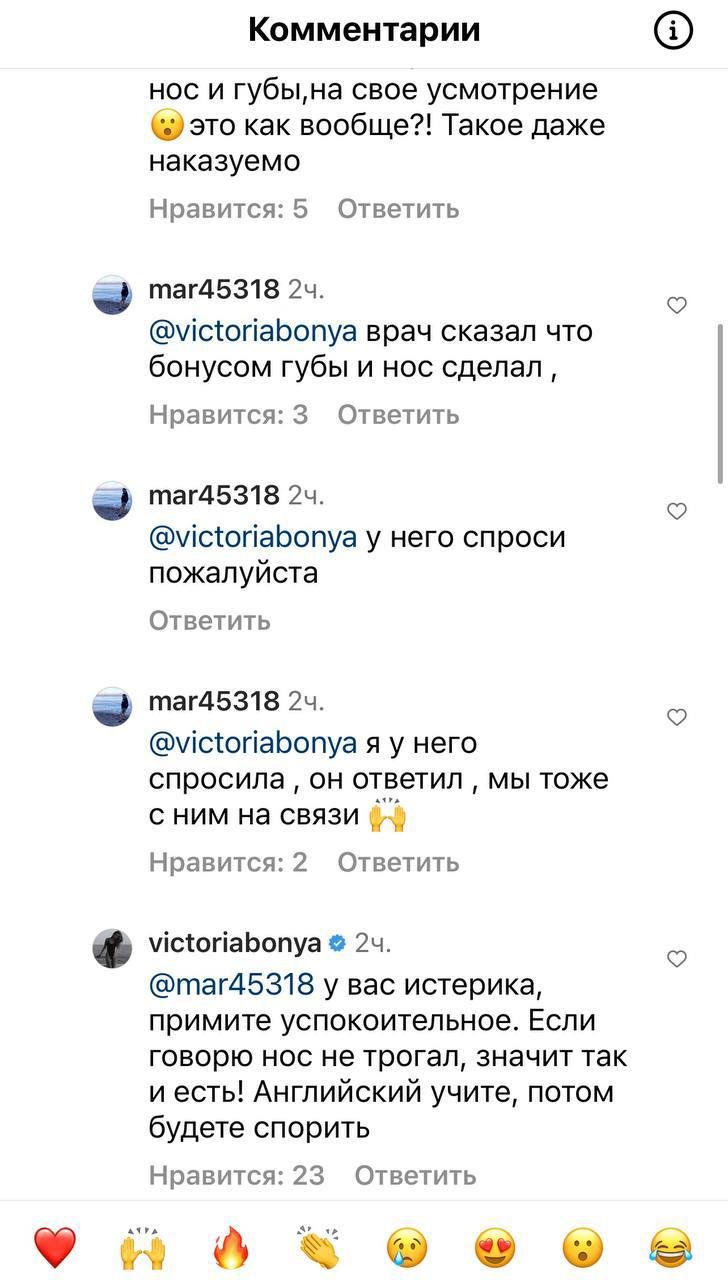View the likes list showing "Нравится: 23"
728x1280 pixels.
237,1175
